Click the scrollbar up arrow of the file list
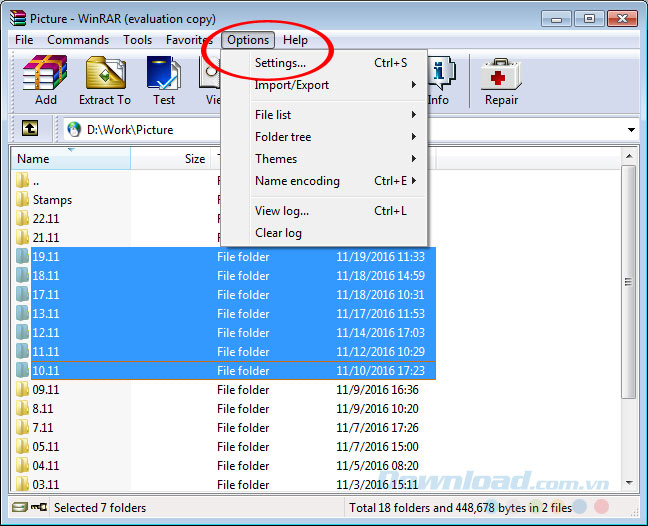 pos(629,156)
